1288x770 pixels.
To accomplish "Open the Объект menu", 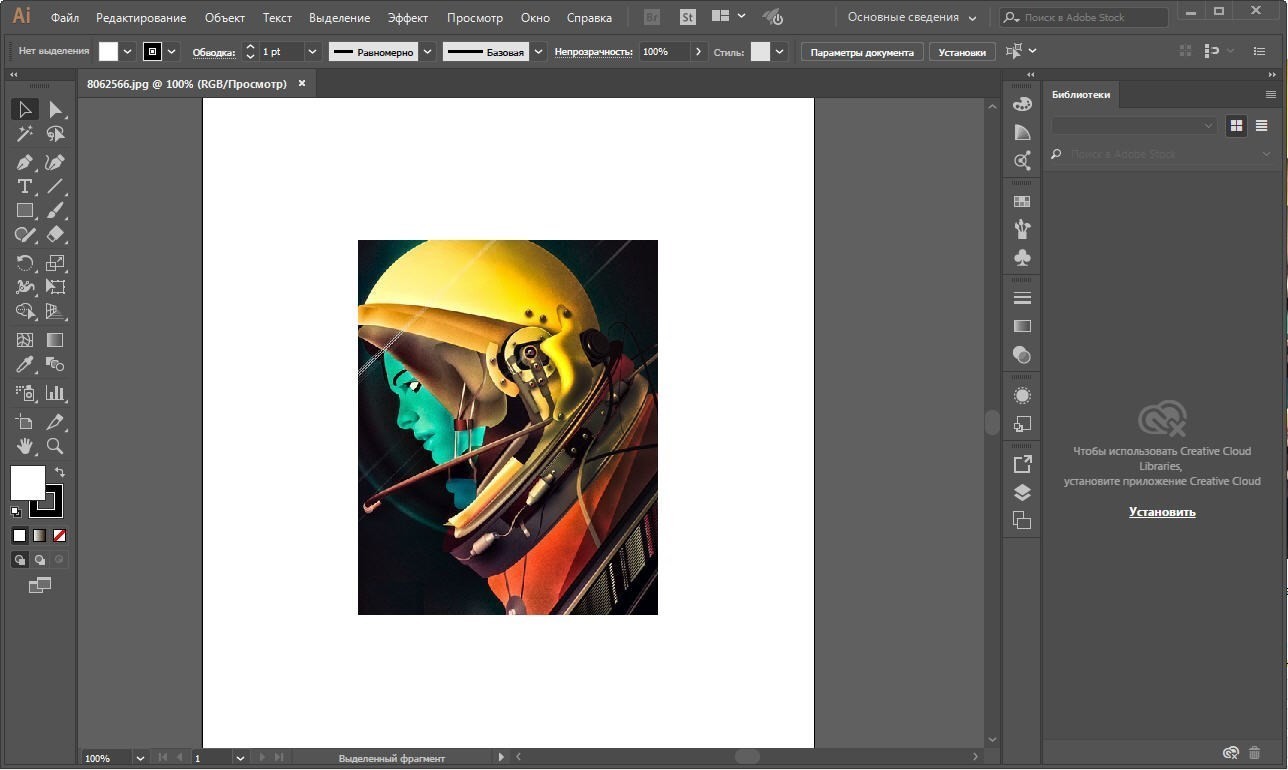I will tap(225, 18).
